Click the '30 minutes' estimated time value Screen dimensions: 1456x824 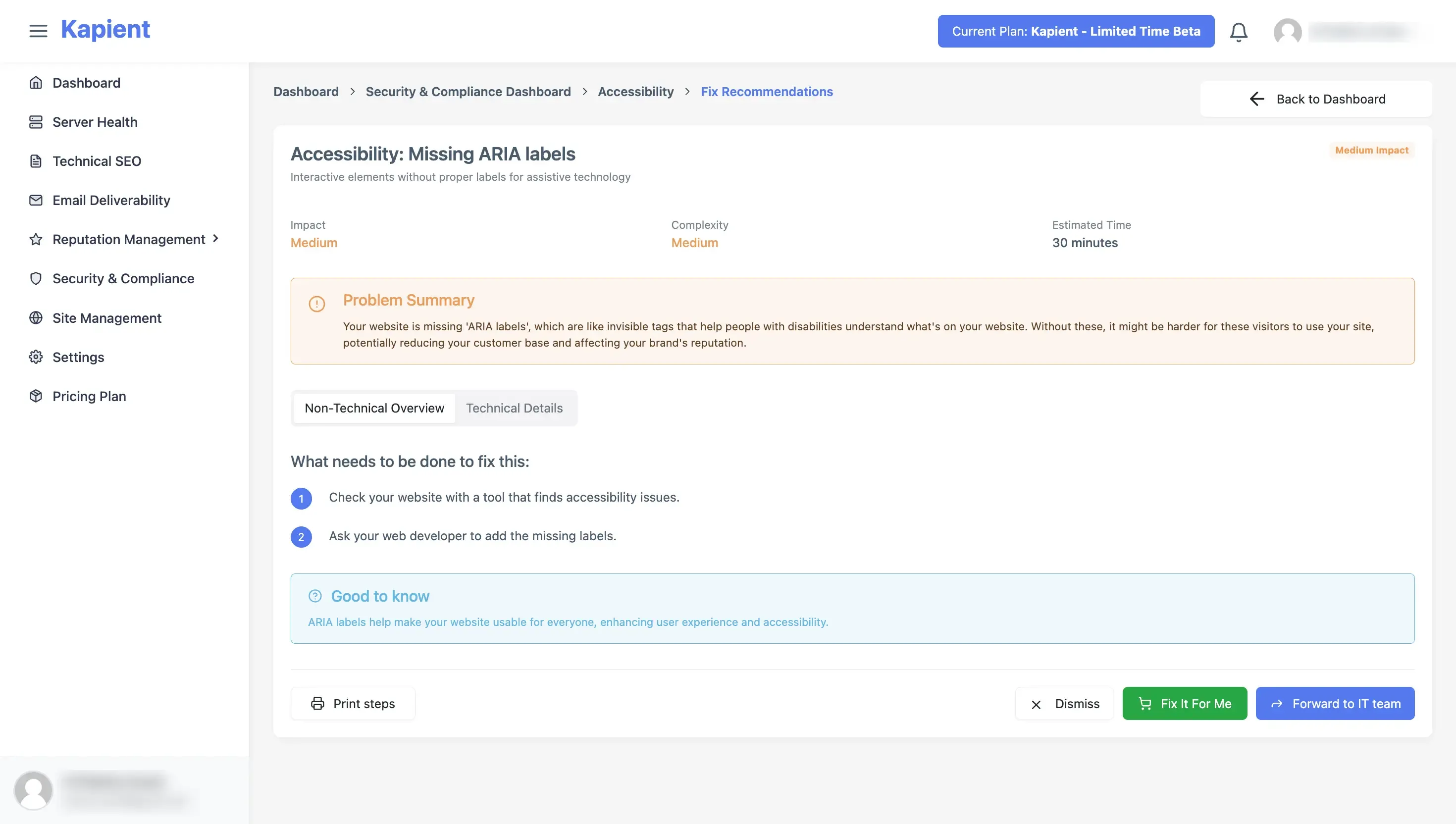tap(1084, 242)
